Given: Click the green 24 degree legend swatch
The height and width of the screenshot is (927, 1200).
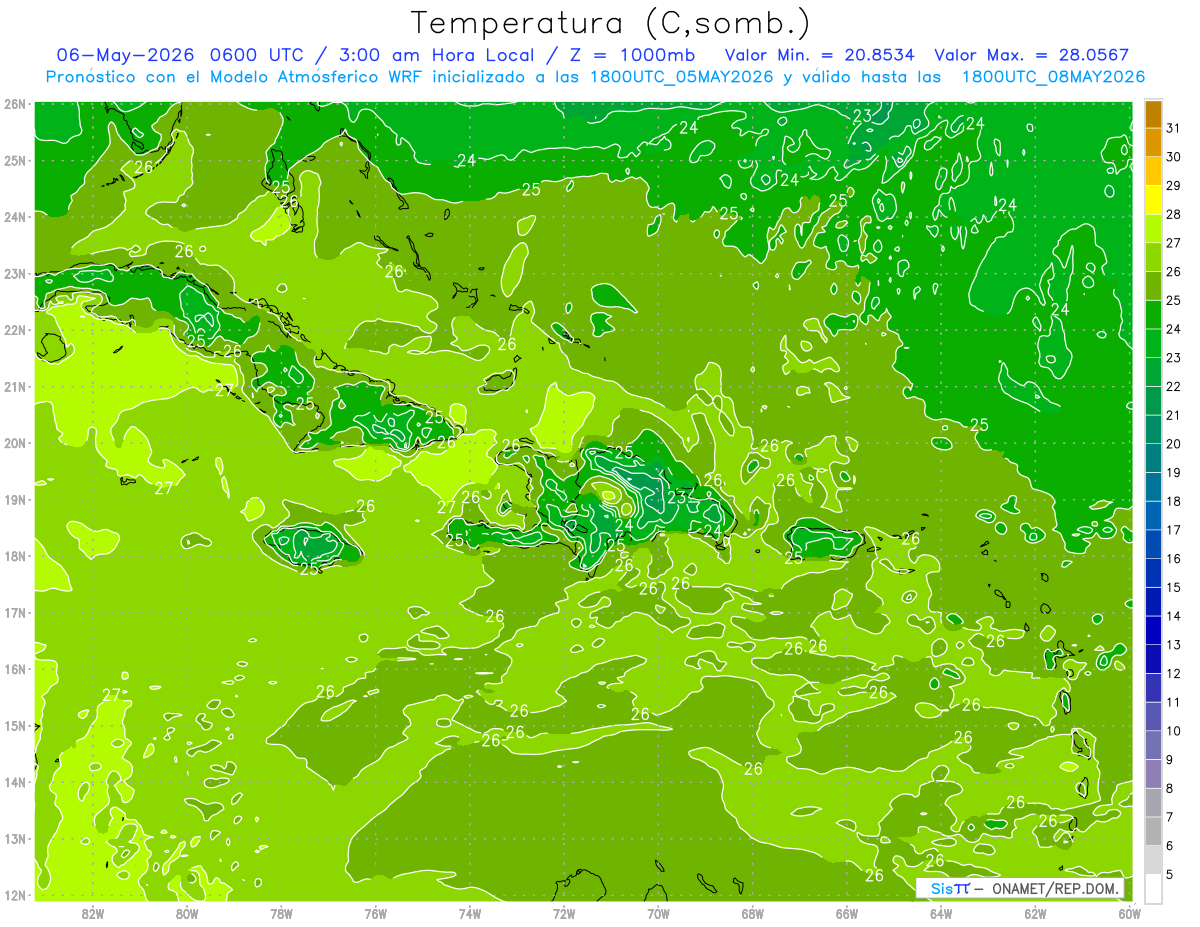Looking at the screenshot, I should [1153, 315].
